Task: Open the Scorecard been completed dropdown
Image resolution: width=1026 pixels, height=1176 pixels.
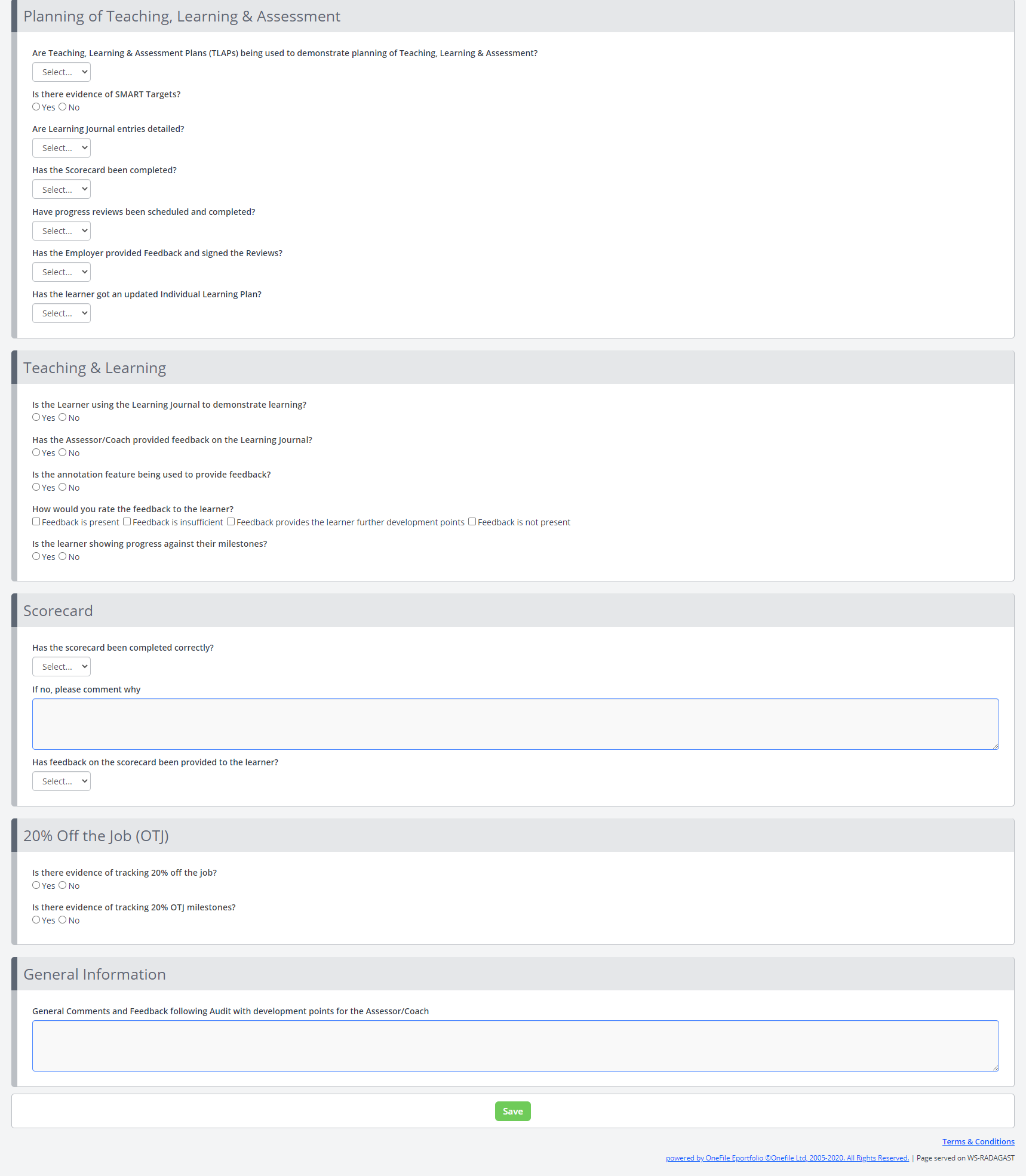Action: click(62, 189)
